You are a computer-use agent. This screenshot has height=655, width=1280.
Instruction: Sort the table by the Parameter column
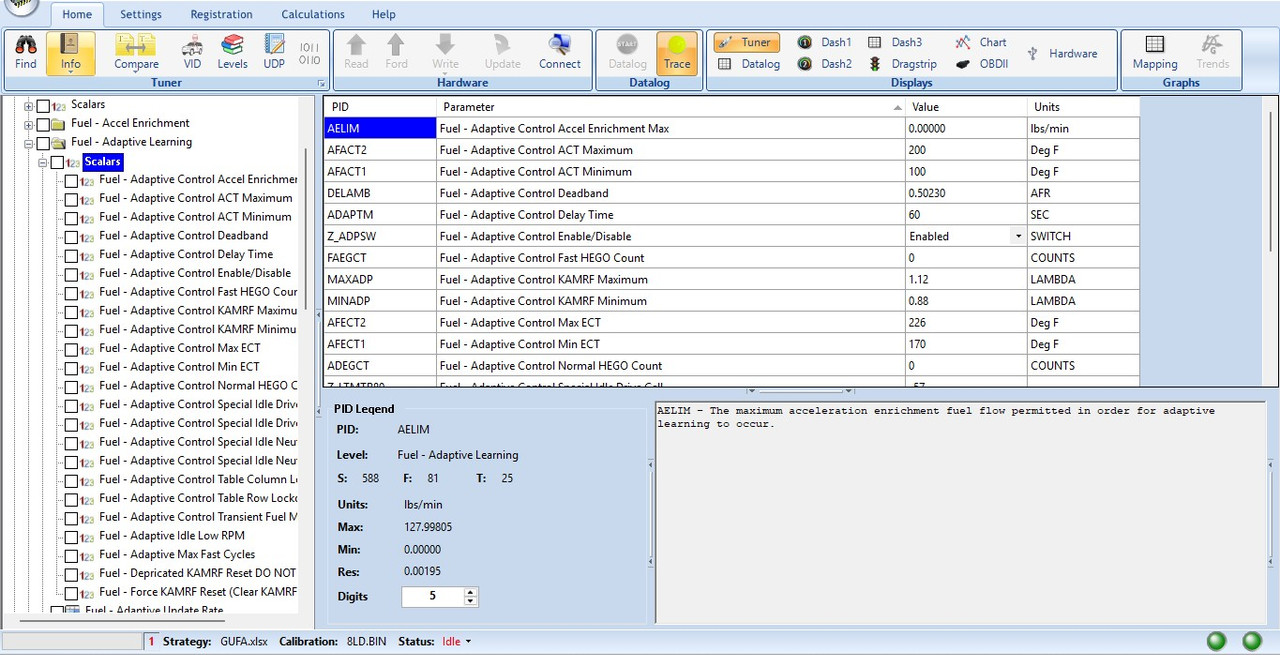671,107
